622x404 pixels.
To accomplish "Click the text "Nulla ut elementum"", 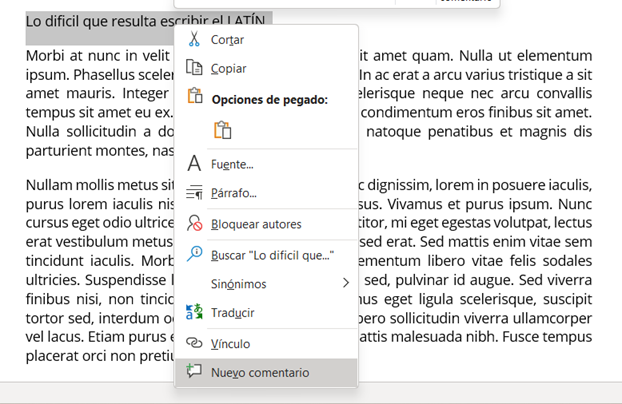I will [526, 56].
